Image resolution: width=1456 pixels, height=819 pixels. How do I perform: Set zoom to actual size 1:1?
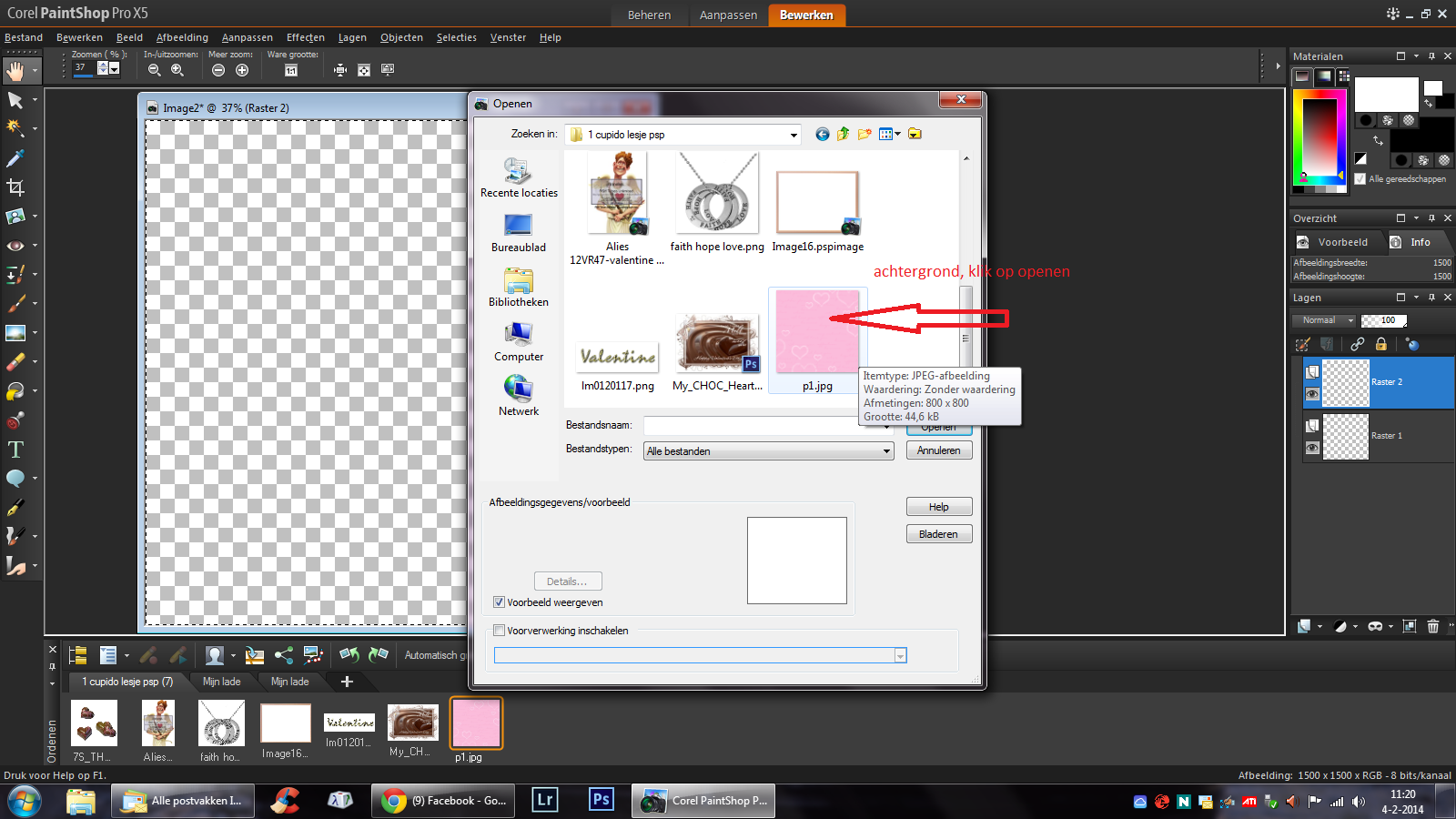pyautogui.click(x=291, y=70)
